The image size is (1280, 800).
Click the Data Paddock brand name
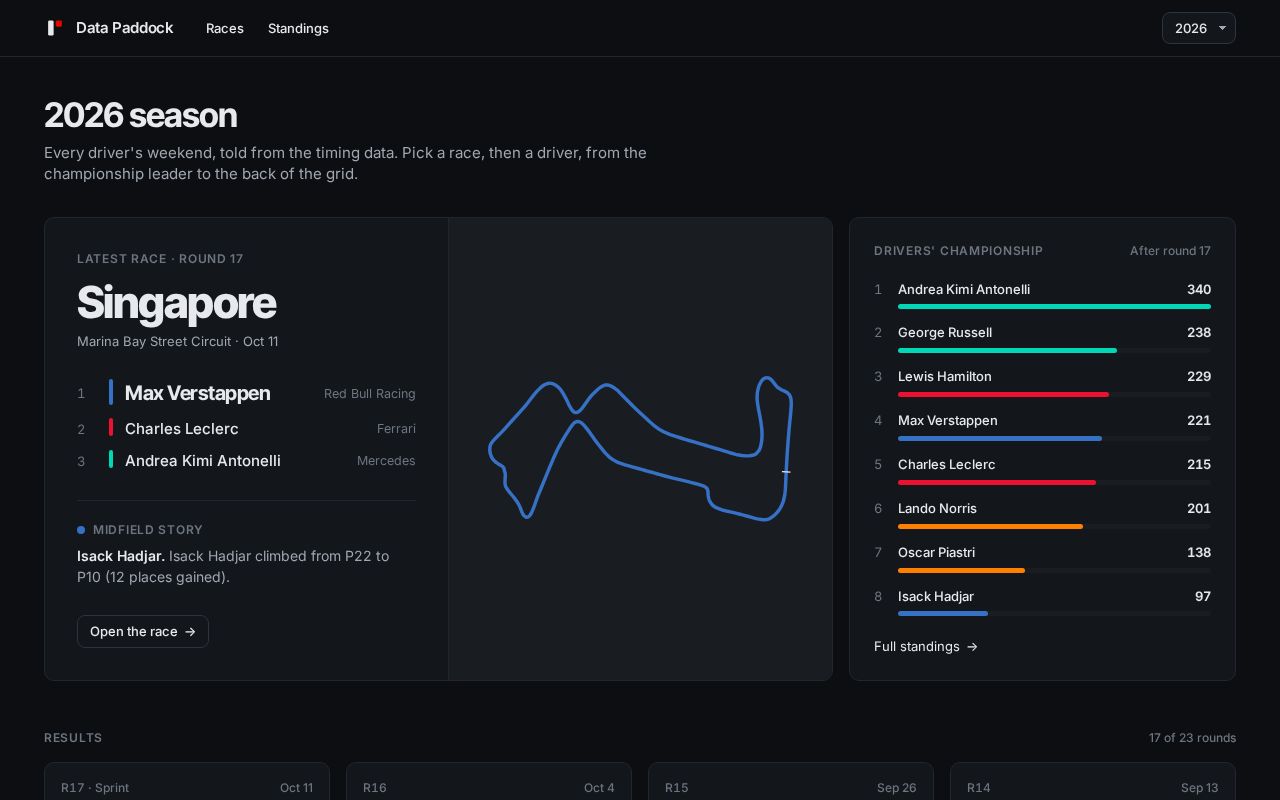(x=125, y=28)
